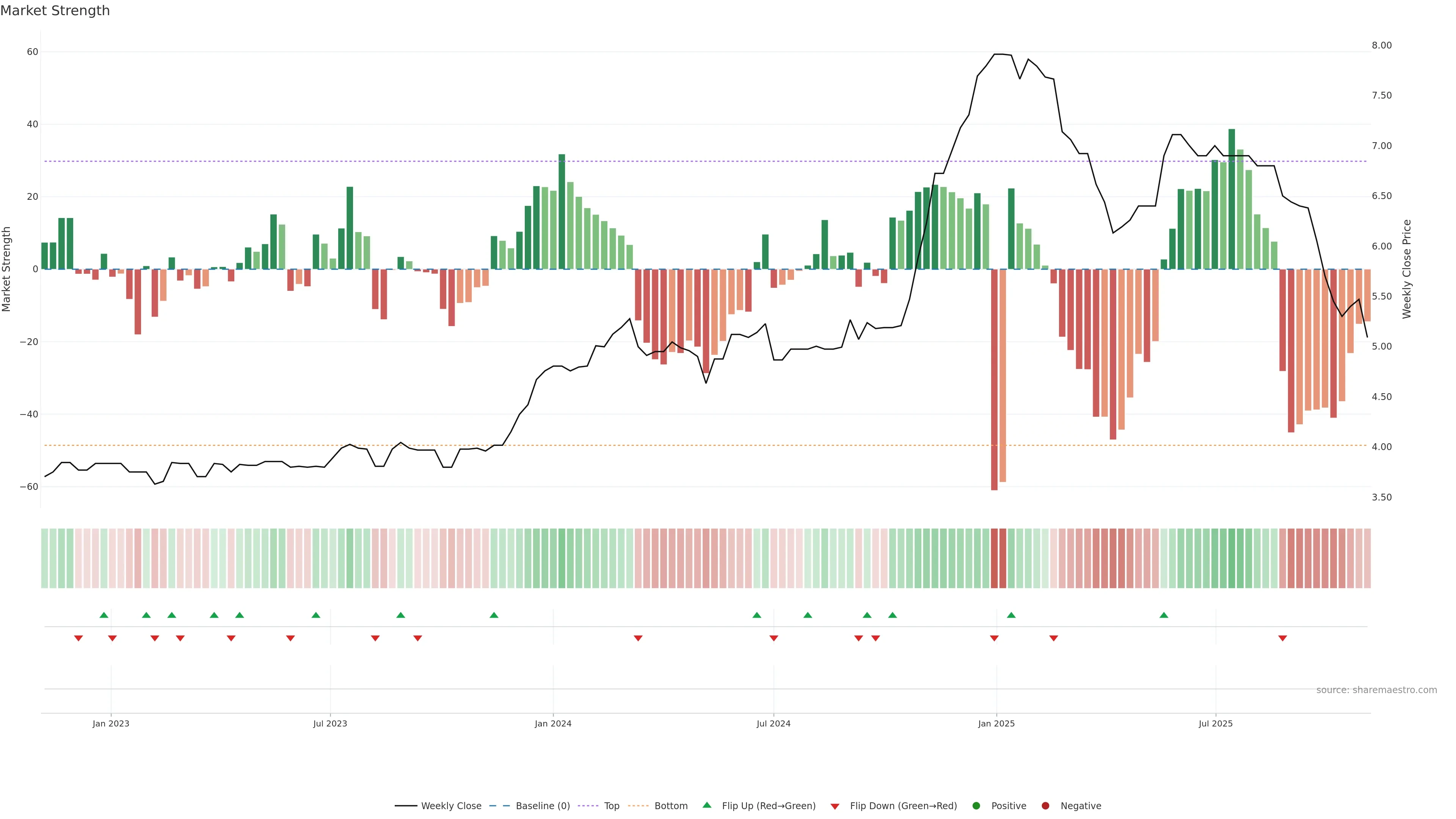
Task: Click the Weekly Close Price axis title
Action: click(x=1407, y=269)
